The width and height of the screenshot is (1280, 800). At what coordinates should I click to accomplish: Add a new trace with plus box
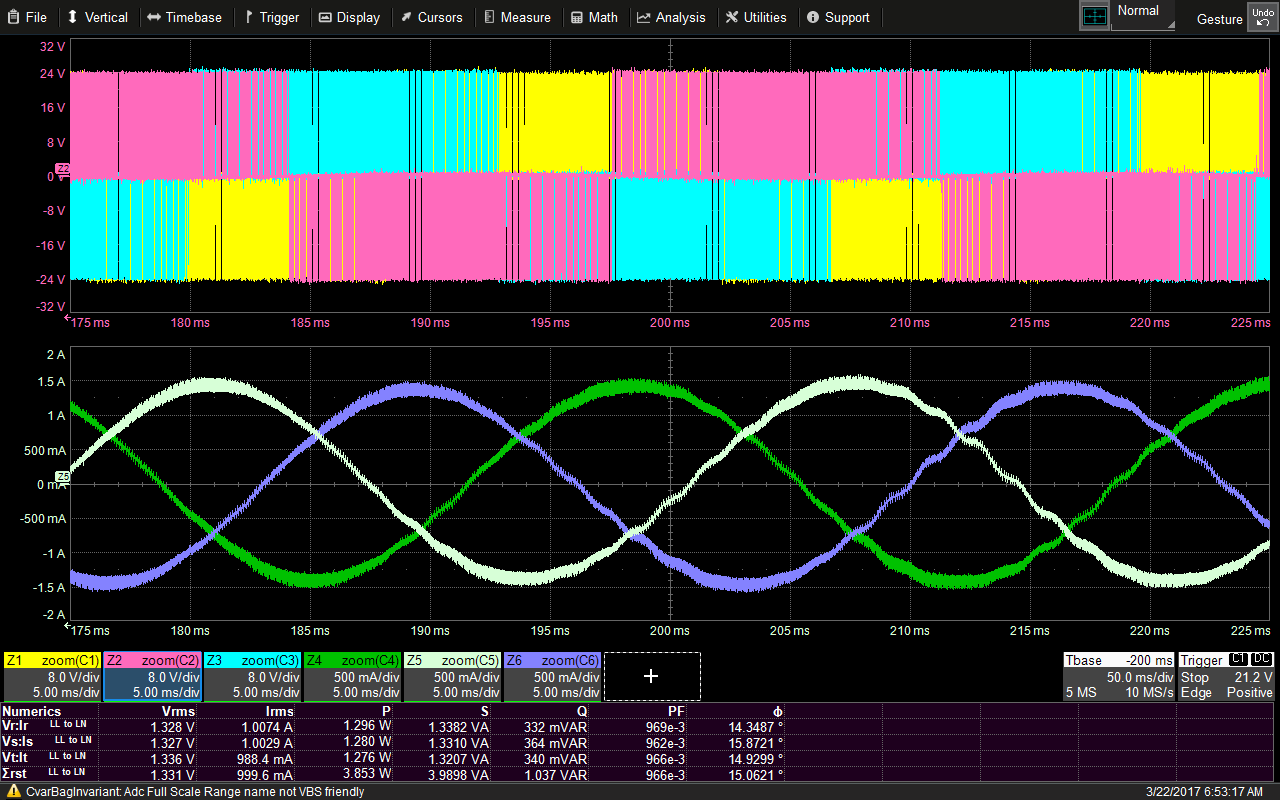coord(651,677)
